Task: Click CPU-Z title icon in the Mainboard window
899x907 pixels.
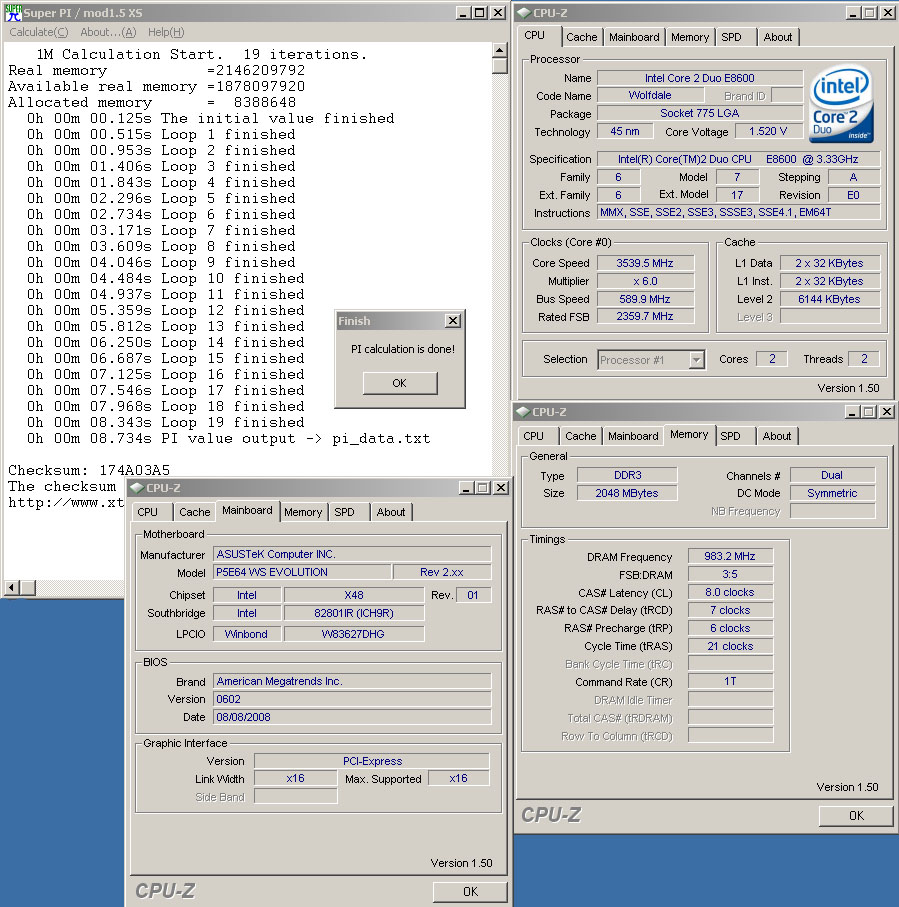Action: [137, 488]
